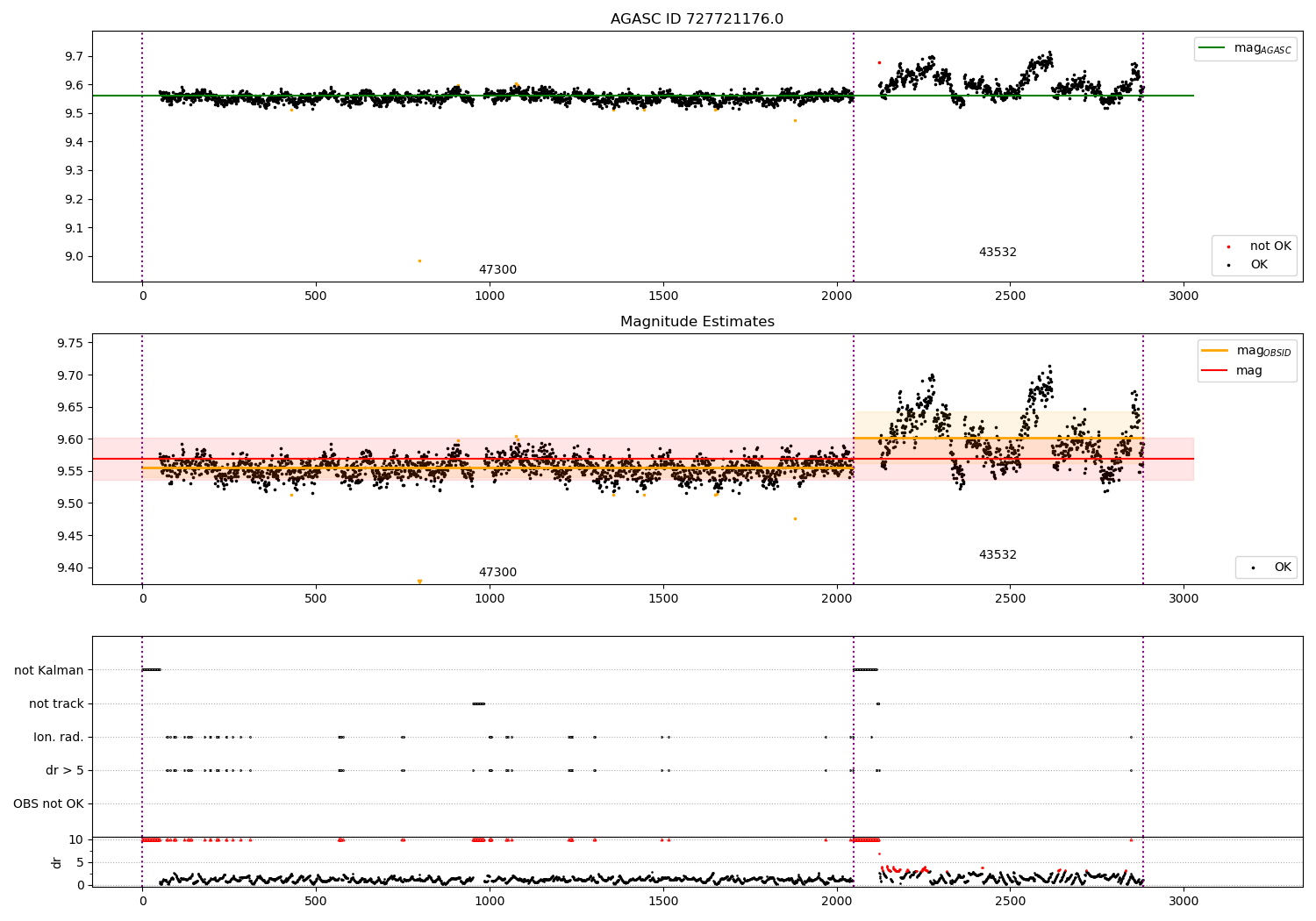Select the red not-OK data point in top plot
This screenshot has width=1316, height=921.
pyautogui.click(x=879, y=62)
